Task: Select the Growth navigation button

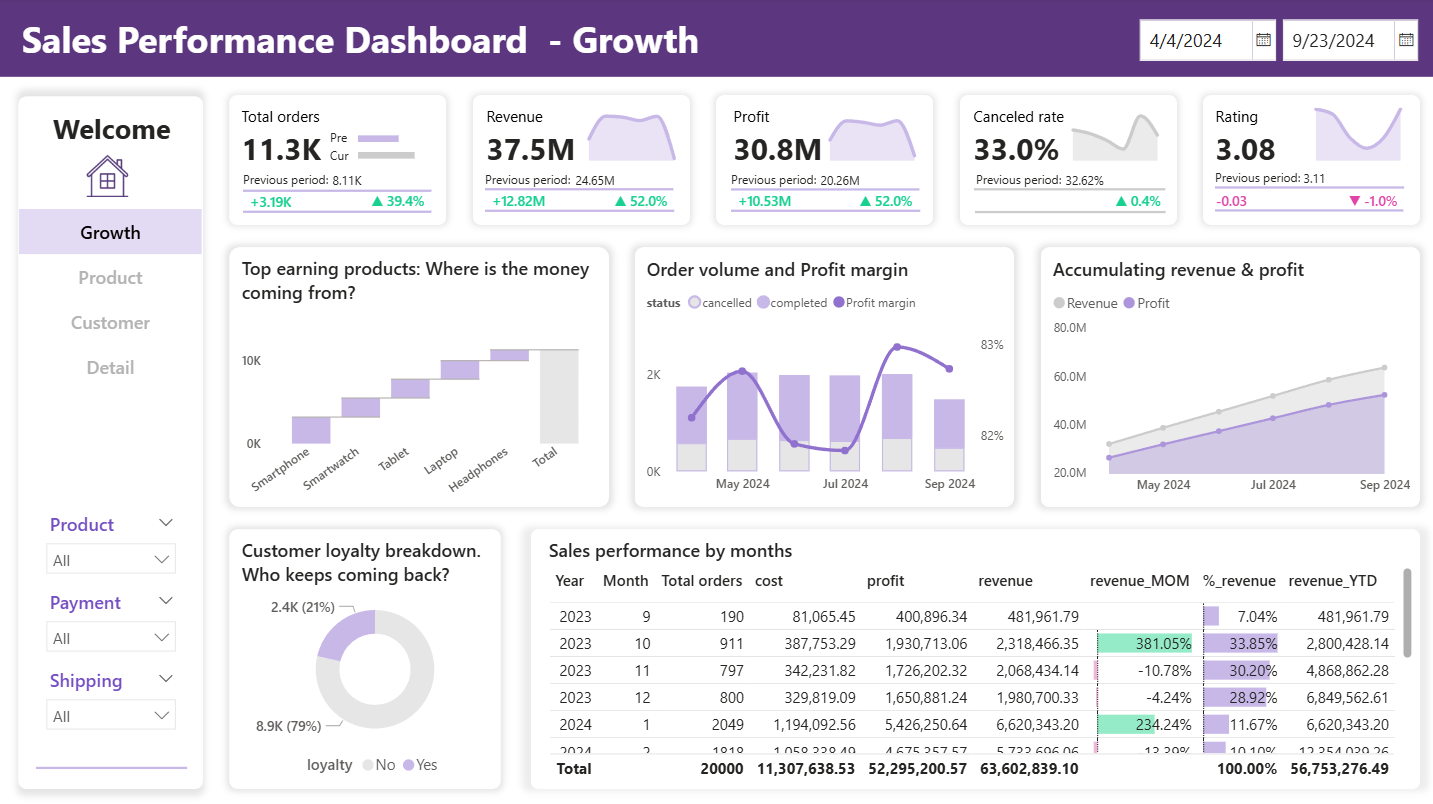Action: [x=110, y=233]
